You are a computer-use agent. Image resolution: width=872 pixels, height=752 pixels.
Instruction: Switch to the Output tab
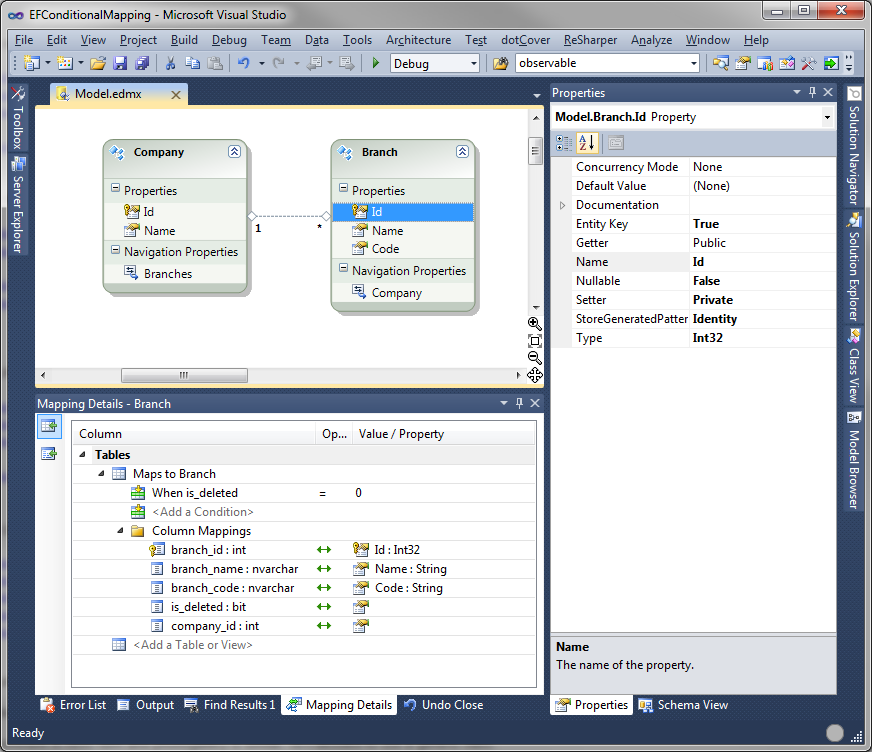tap(146, 705)
